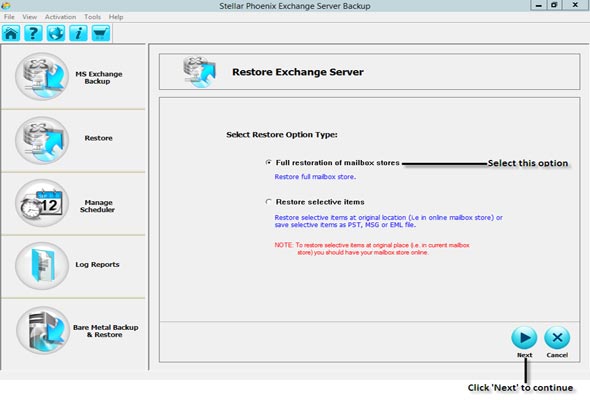Image resolution: width=590 pixels, height=400 pixels.
Task: Select Full restoration of mailbox stores radio
Action: (x=268, y=163)
